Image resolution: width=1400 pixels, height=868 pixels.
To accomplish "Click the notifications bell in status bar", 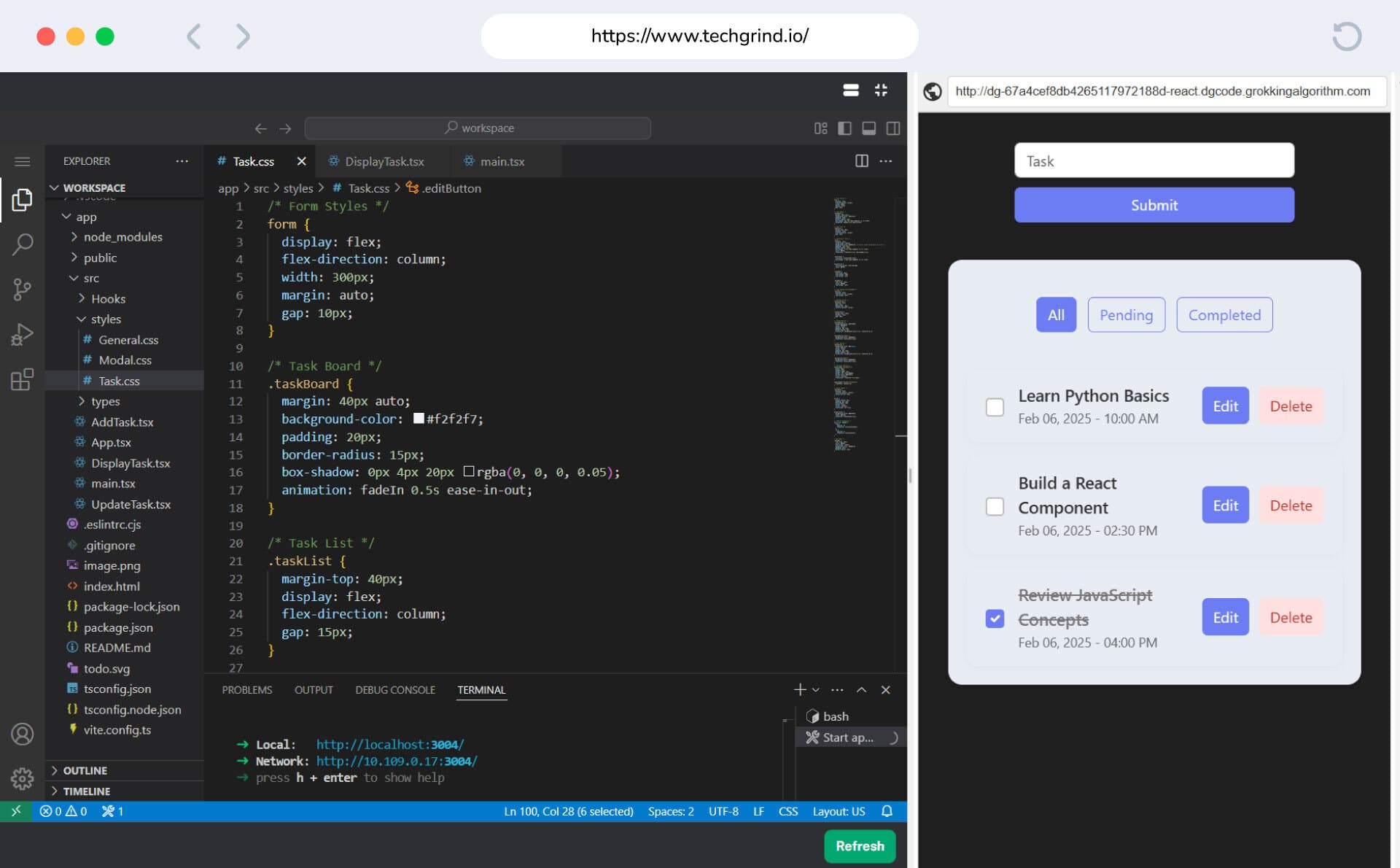I will (x=887, y=811).
